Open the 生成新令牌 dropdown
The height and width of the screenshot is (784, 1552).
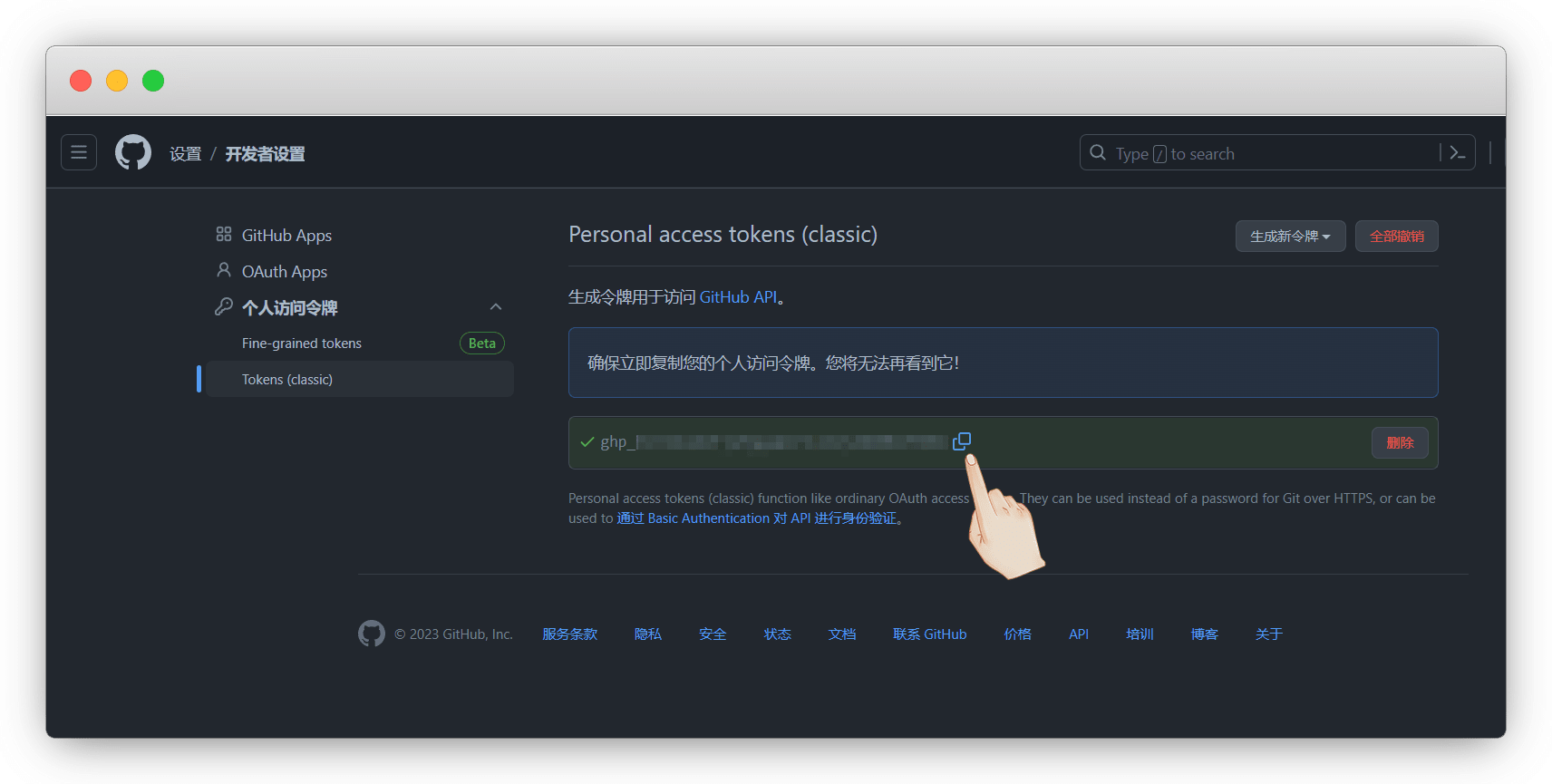[x=1290, y=237]
